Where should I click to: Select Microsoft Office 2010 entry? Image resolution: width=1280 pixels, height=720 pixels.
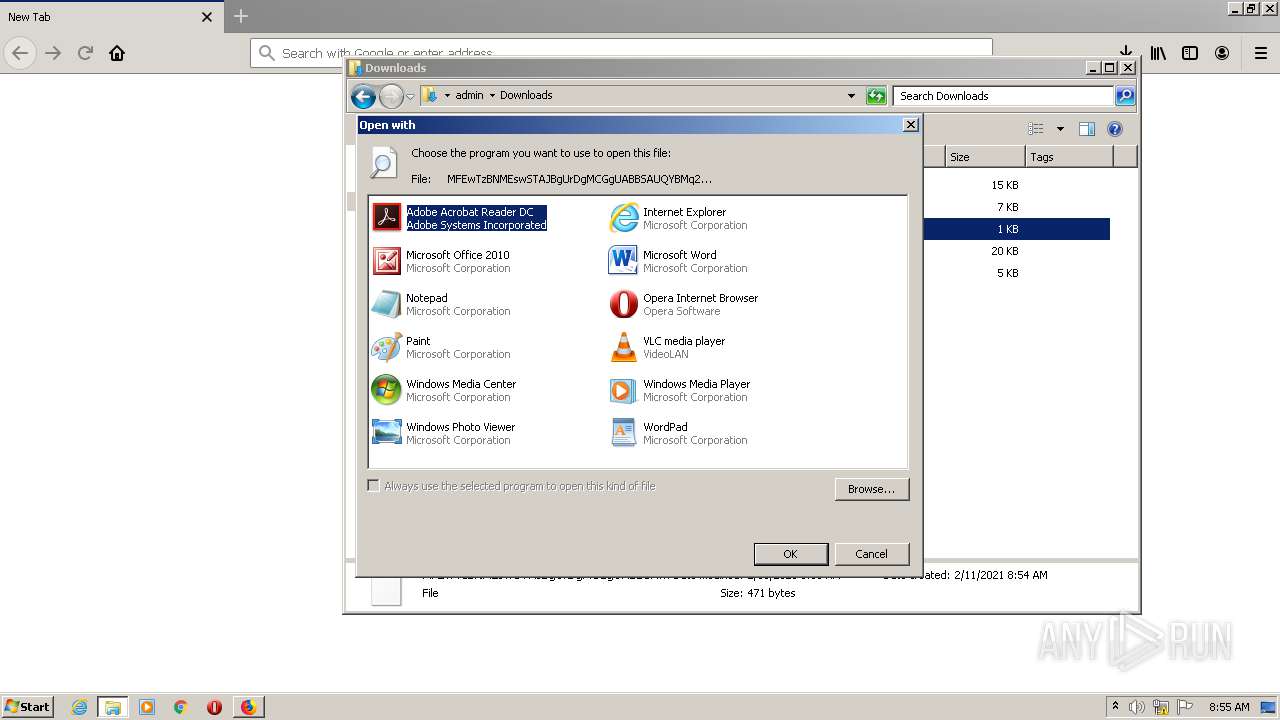[x=442, y=261]
